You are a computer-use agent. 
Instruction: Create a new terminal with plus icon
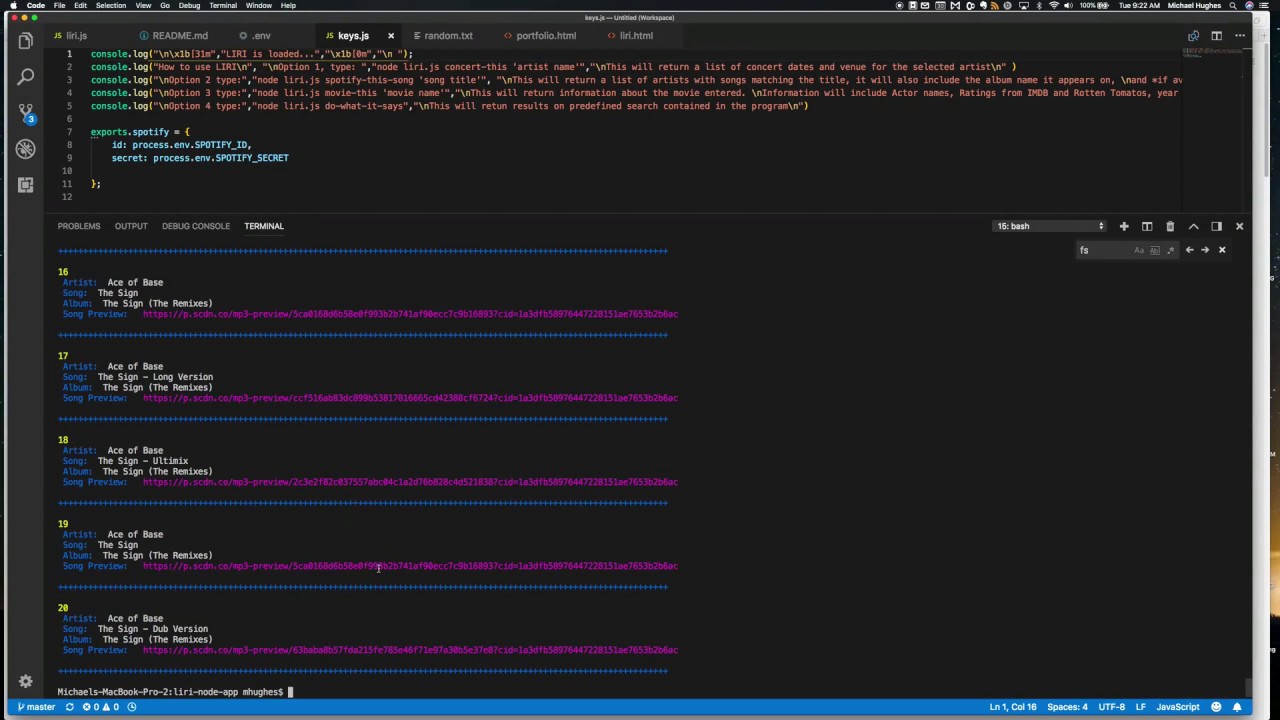pyautogui.click(x=1124, y=226)
